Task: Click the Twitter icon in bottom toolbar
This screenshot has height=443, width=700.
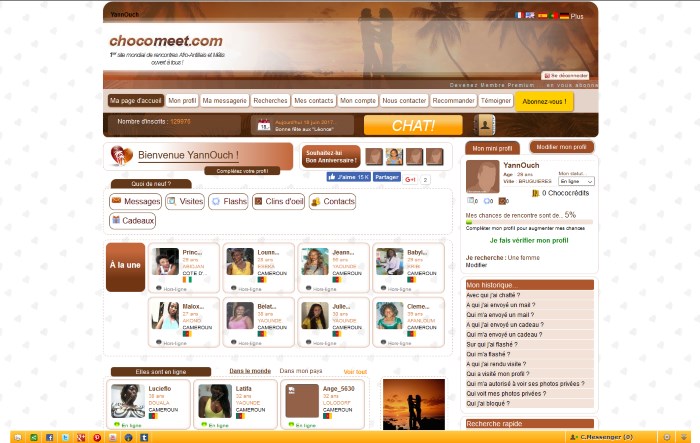Action: [x=65, y=437]
